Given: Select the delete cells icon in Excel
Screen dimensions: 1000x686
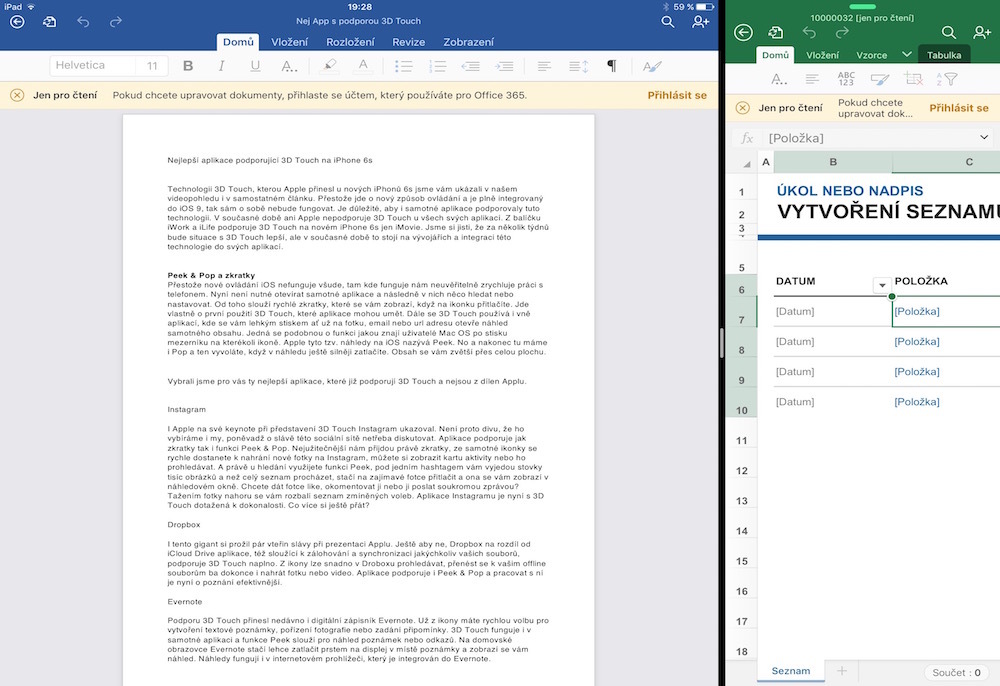Looking at the screenshot, I should pos(911,77).
